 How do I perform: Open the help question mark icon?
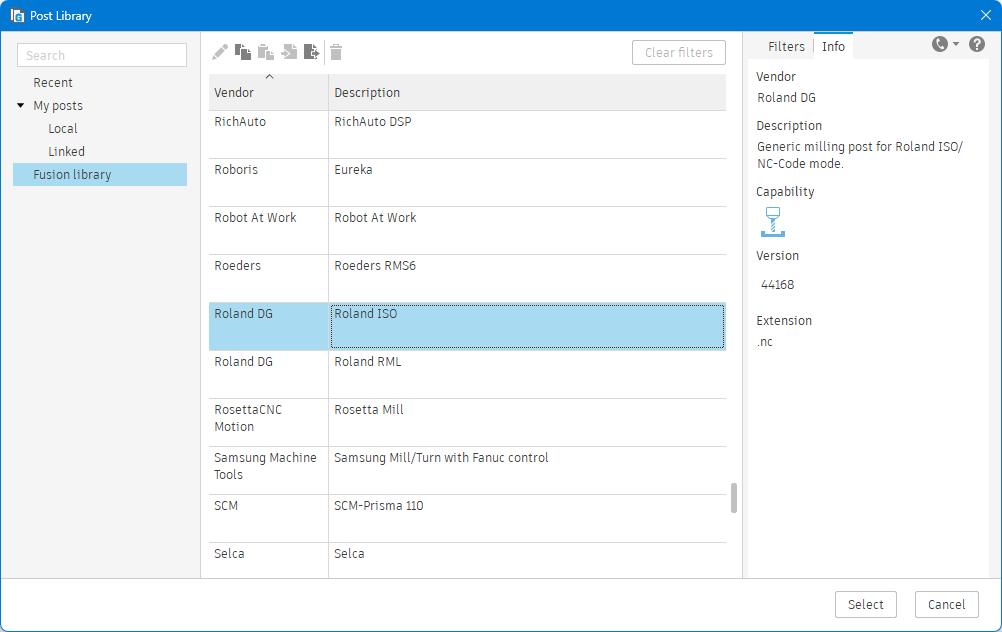[x=976, y=44]
